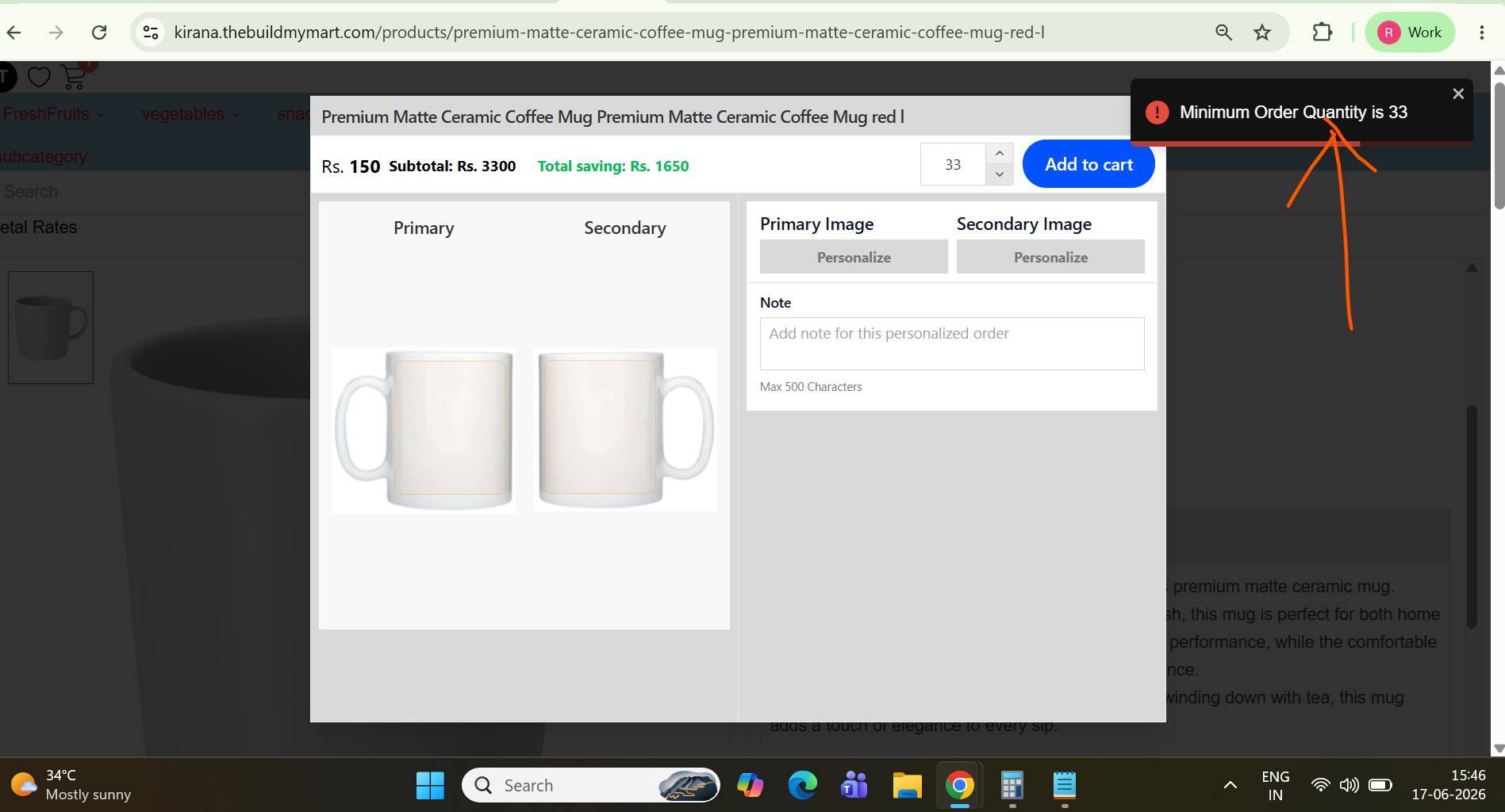
Task: Click the product title in the dialog header
Action: (x=613, y=117)
